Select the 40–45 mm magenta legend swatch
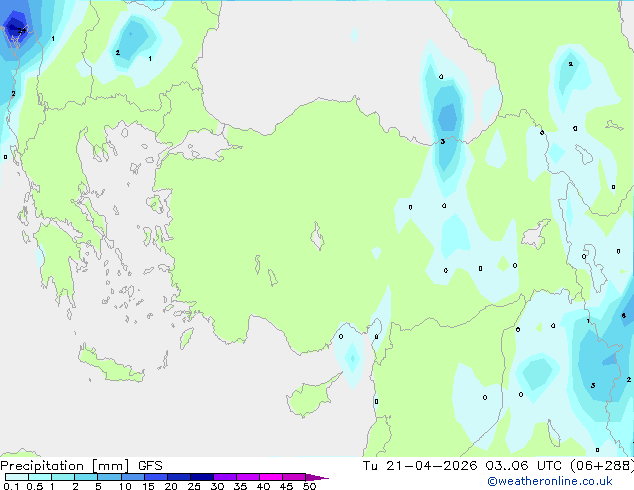 click(x=271, y=477)
